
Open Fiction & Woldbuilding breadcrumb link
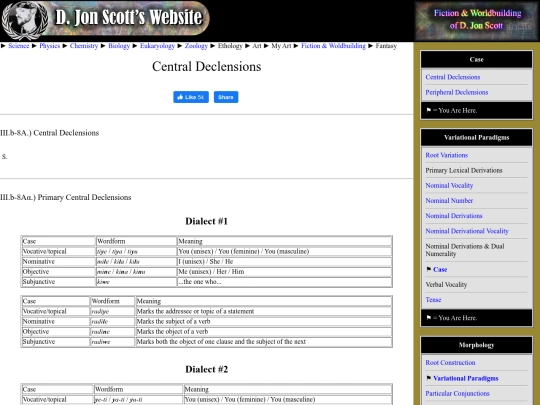point(333,46)
